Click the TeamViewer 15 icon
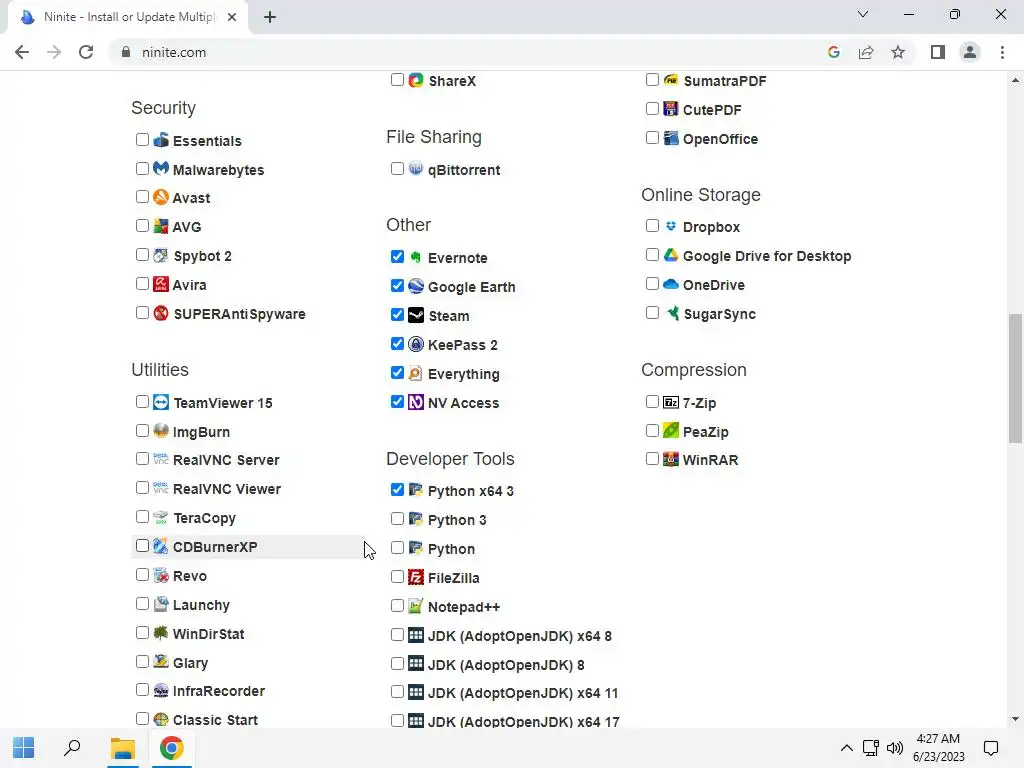The height and width of the screenshot is (768, 1024). [161, 402]
